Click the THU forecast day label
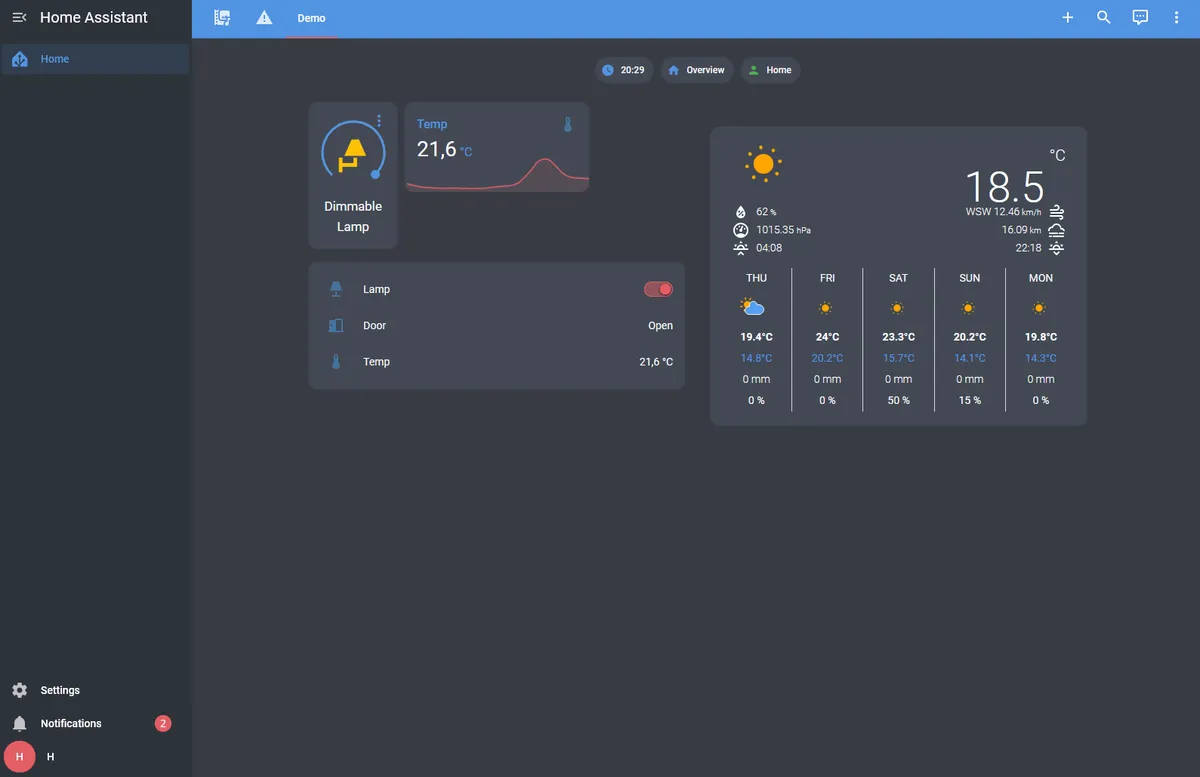The height and width of the screenshot is (777, 1200). [756, 278]
